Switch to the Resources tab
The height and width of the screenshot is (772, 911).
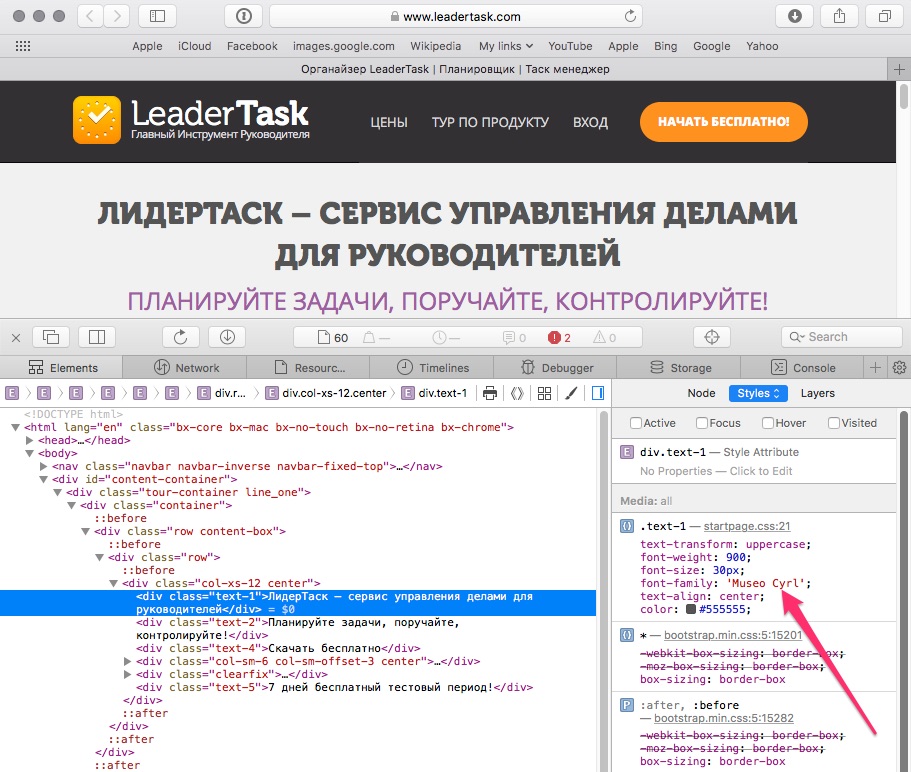pos(309,368)
